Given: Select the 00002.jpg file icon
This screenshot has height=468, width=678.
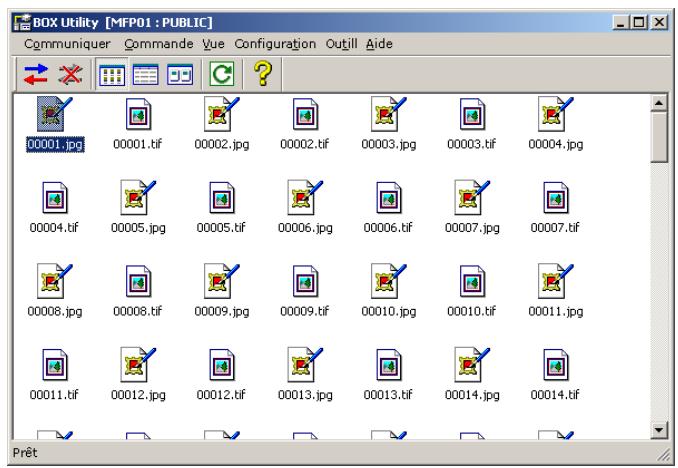Looking at the screenshot, I should (x=221, y=114).
